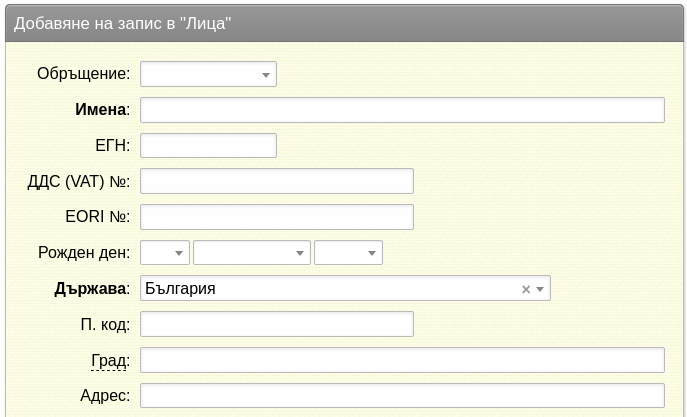Click the Обръщение dropdown arrow icon
Viewport: 687px width, 417px height.
coord(266,75)
